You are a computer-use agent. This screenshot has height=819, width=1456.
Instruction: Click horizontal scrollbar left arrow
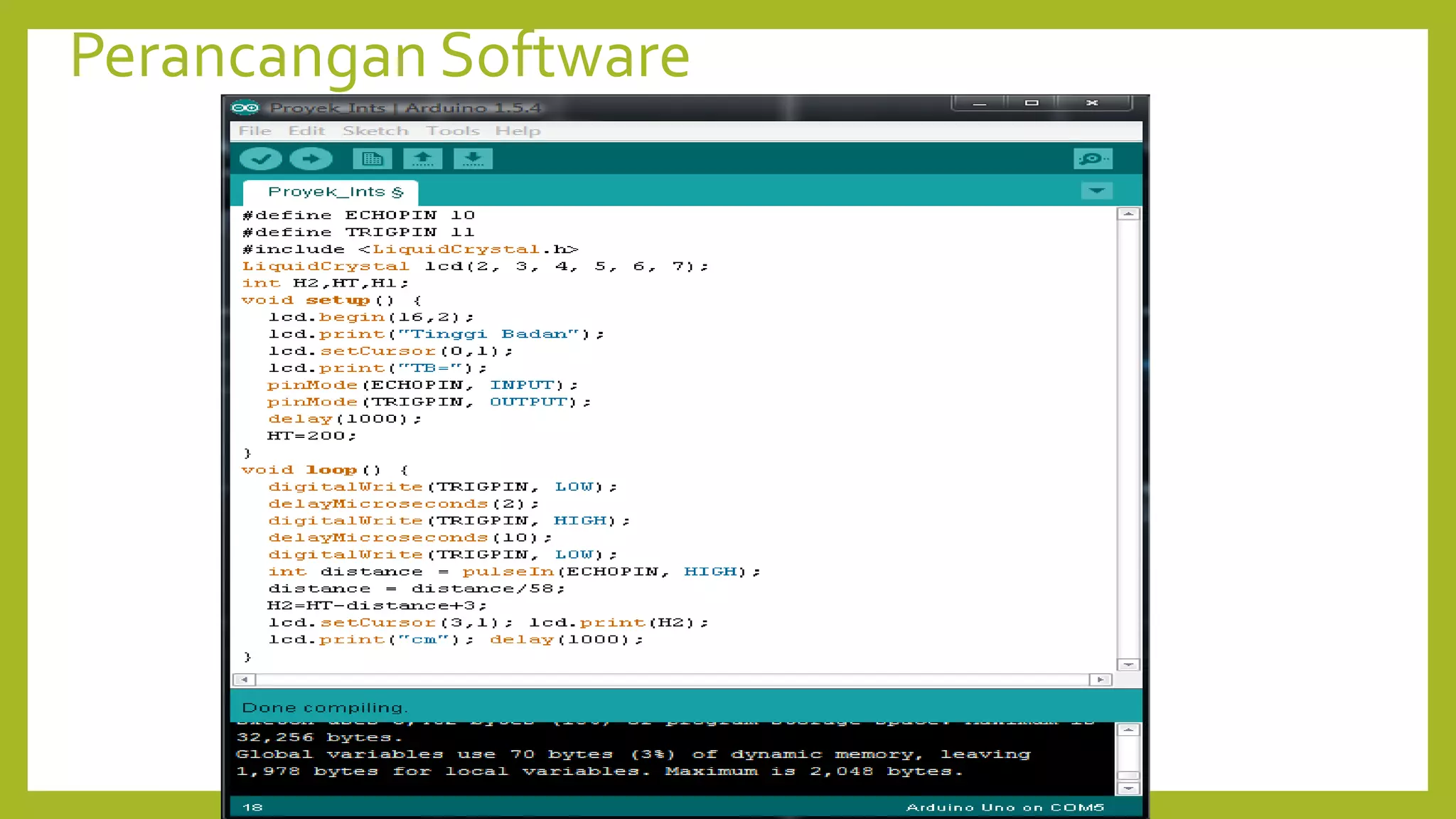[x=244, y=680]
